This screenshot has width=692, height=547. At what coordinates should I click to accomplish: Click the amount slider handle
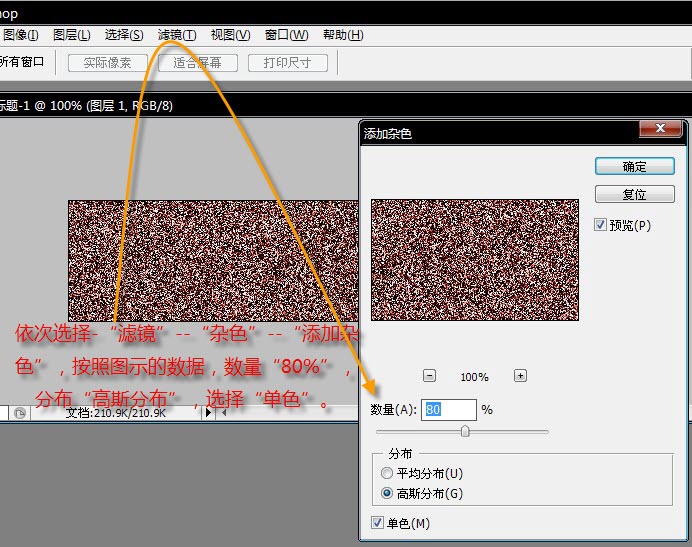point(465,431)
